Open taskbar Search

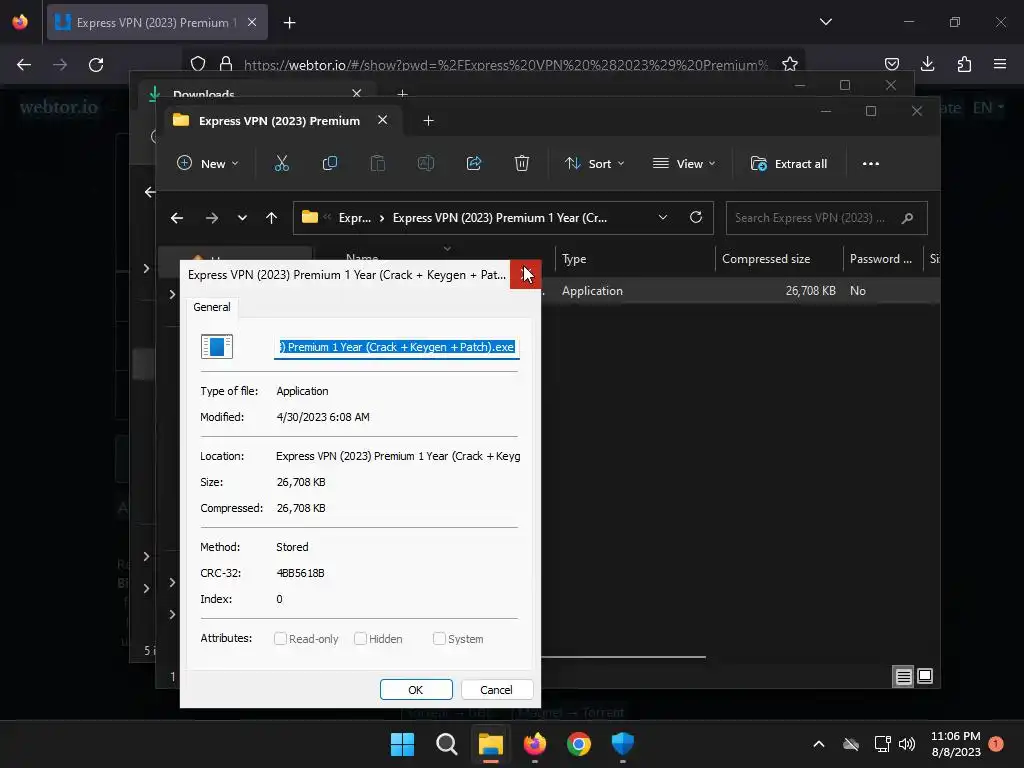click(x=447, y=744)
